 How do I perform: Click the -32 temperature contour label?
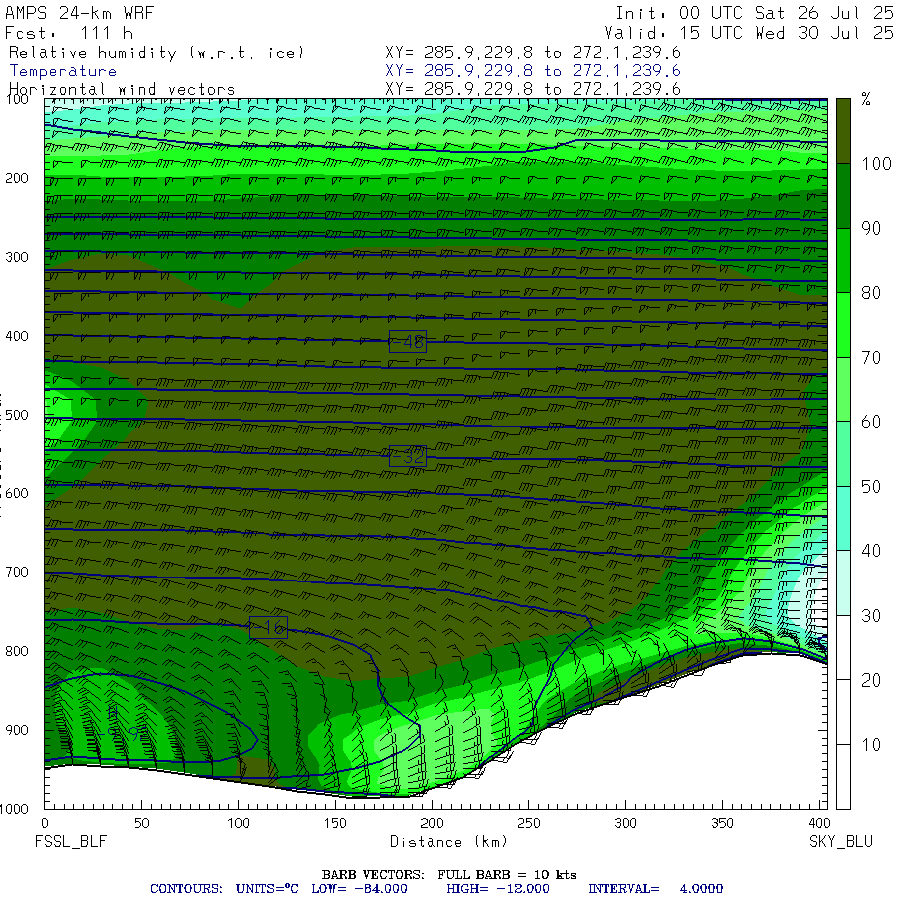[x=408, y=456]
